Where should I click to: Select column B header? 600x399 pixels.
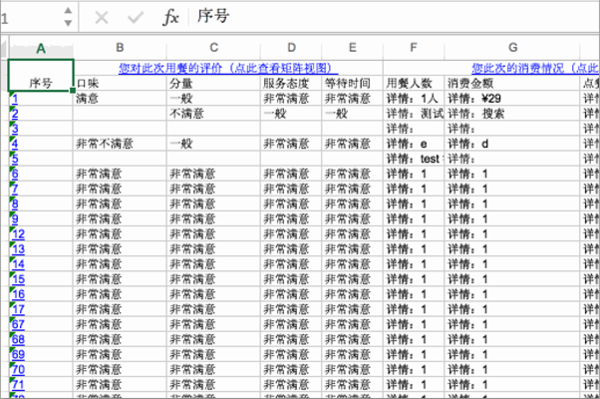click(x=120, y=48)
